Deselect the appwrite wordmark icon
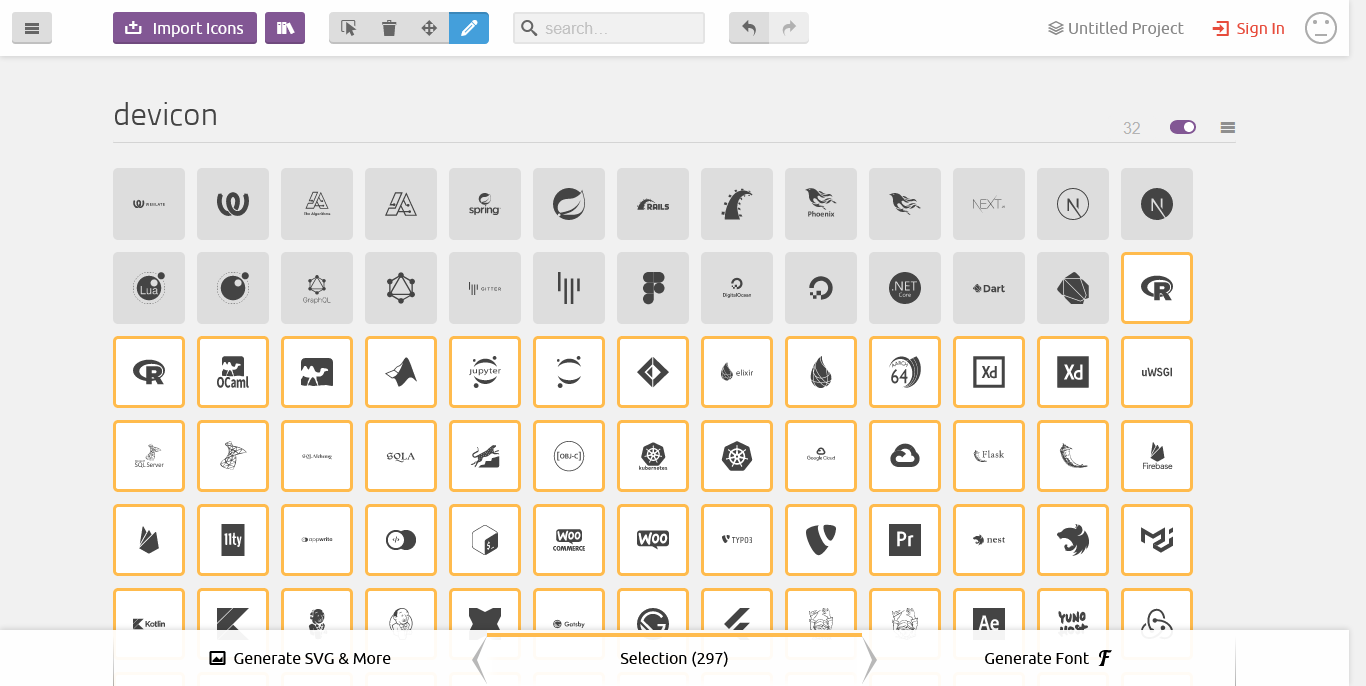 tap(317, 540)
